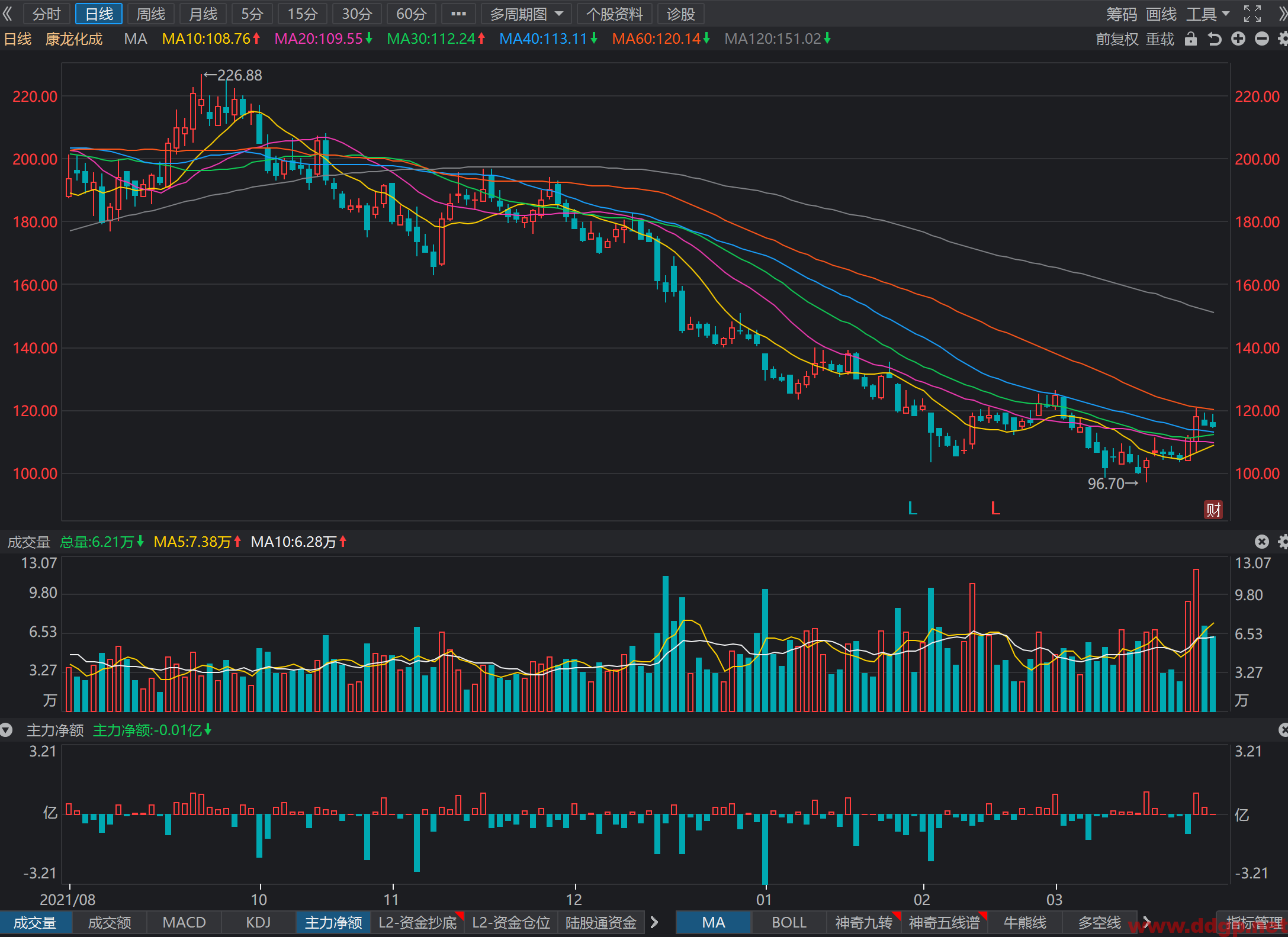Select 日线 daily chart tab
This screenshot has width=1288, height=937.
click(x=99, y=14)
